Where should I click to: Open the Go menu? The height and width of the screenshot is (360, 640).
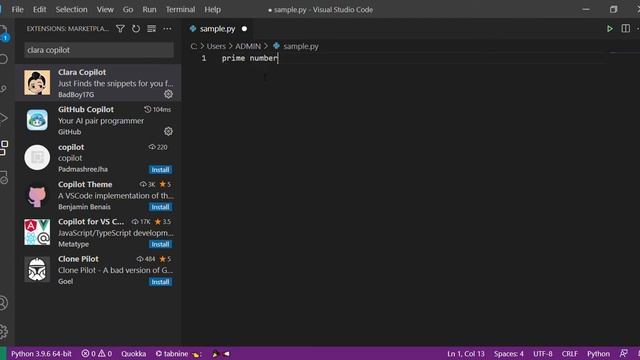[x=128, y=9]
